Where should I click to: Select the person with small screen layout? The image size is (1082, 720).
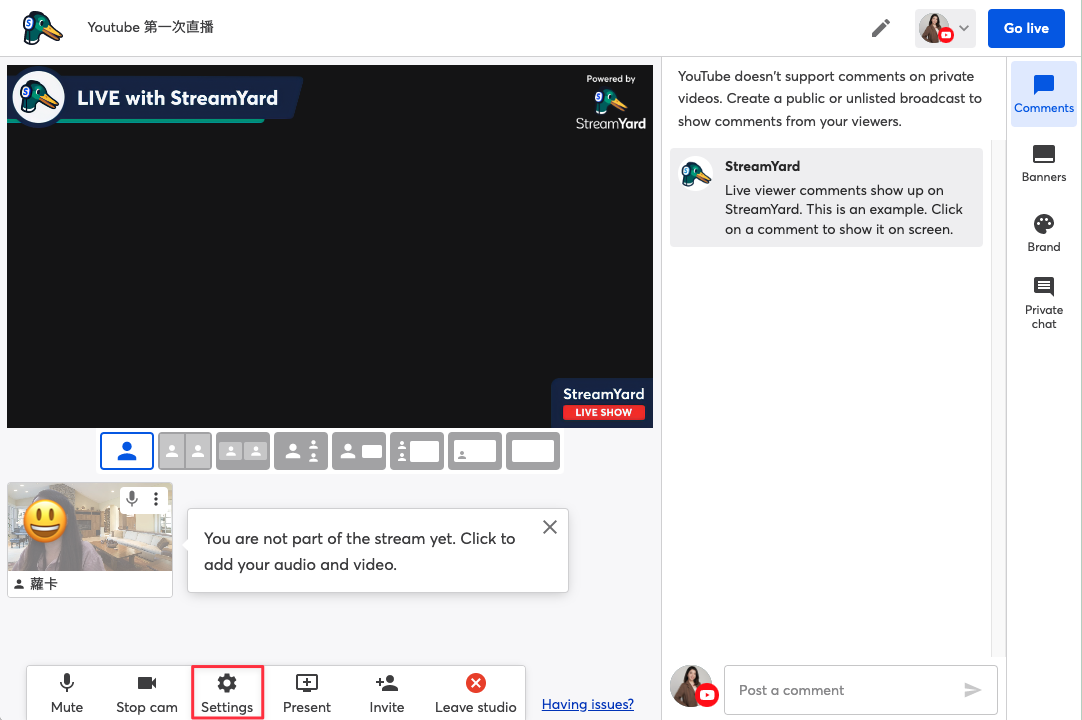(x=359, y=451)
